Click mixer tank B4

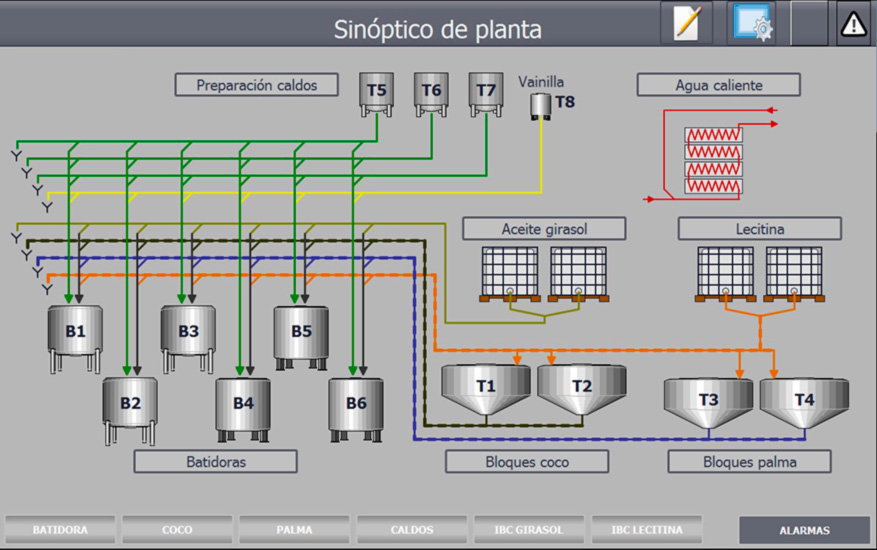click(x=243, y=406)
